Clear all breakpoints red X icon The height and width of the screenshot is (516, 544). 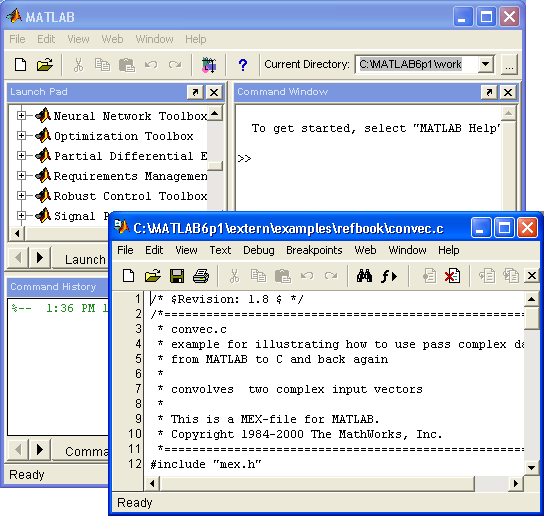pyautogui.click(x=453, y=276)
